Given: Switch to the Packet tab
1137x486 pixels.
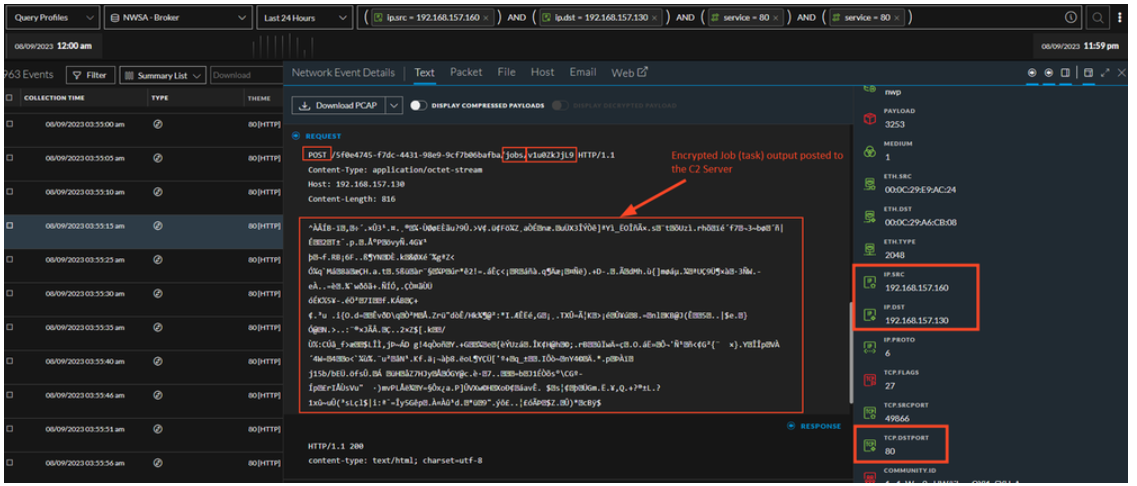Looking at the screenshot, I should tap(466, 72).
